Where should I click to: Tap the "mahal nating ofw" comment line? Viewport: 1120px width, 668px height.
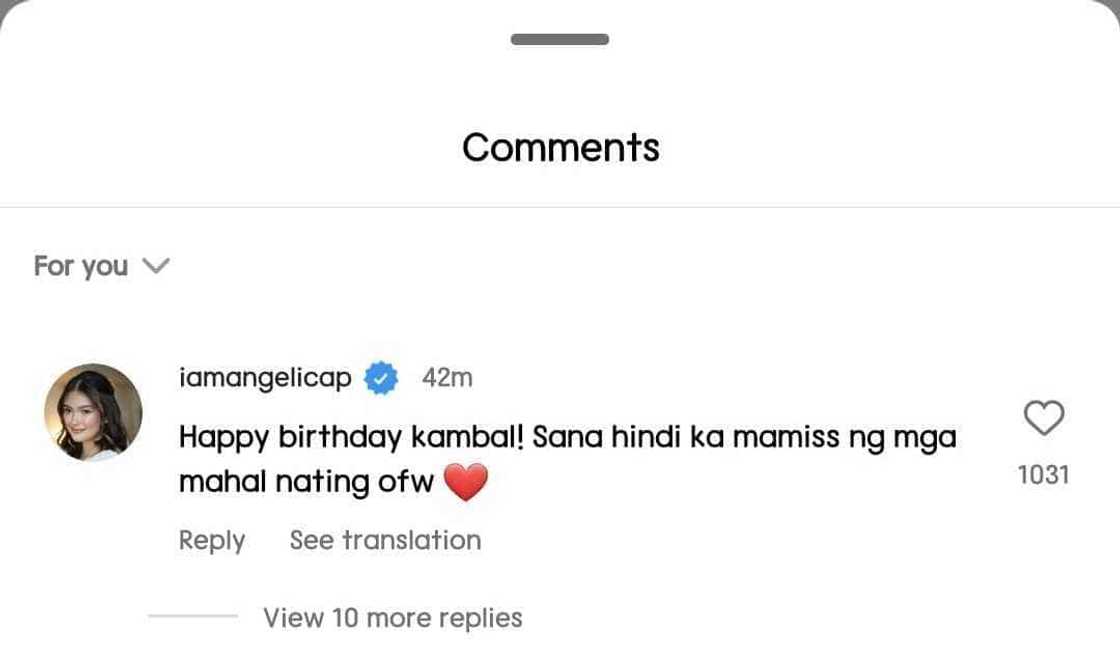click(306, 482)
